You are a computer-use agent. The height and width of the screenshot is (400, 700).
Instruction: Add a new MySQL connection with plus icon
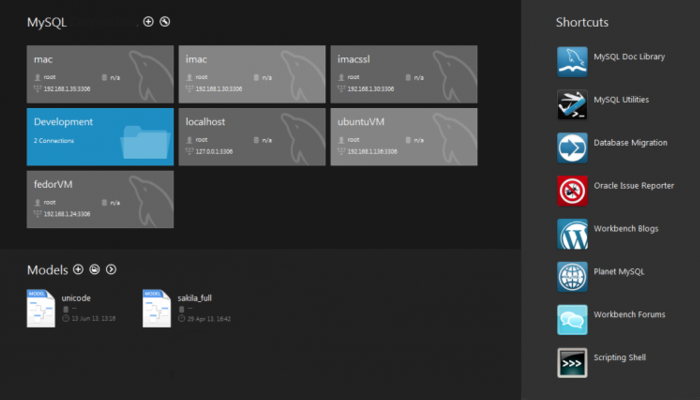coord(148,21)
